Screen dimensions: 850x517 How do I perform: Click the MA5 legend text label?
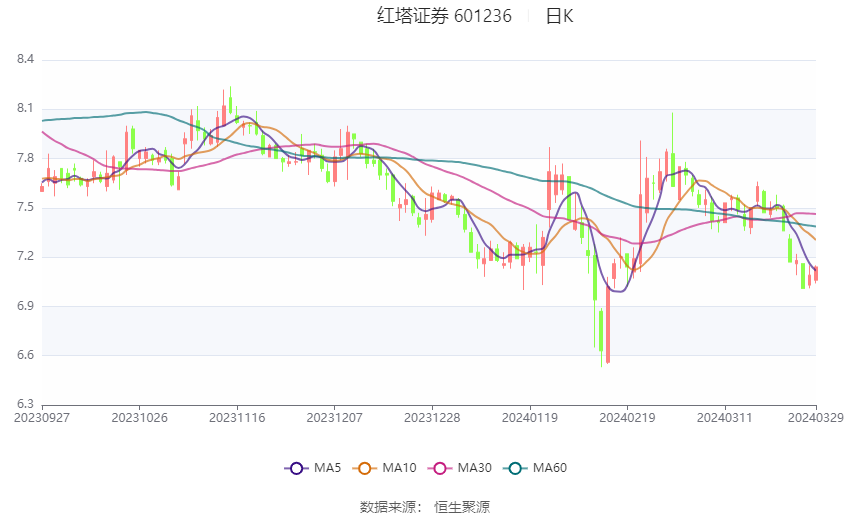coord(327,468)
